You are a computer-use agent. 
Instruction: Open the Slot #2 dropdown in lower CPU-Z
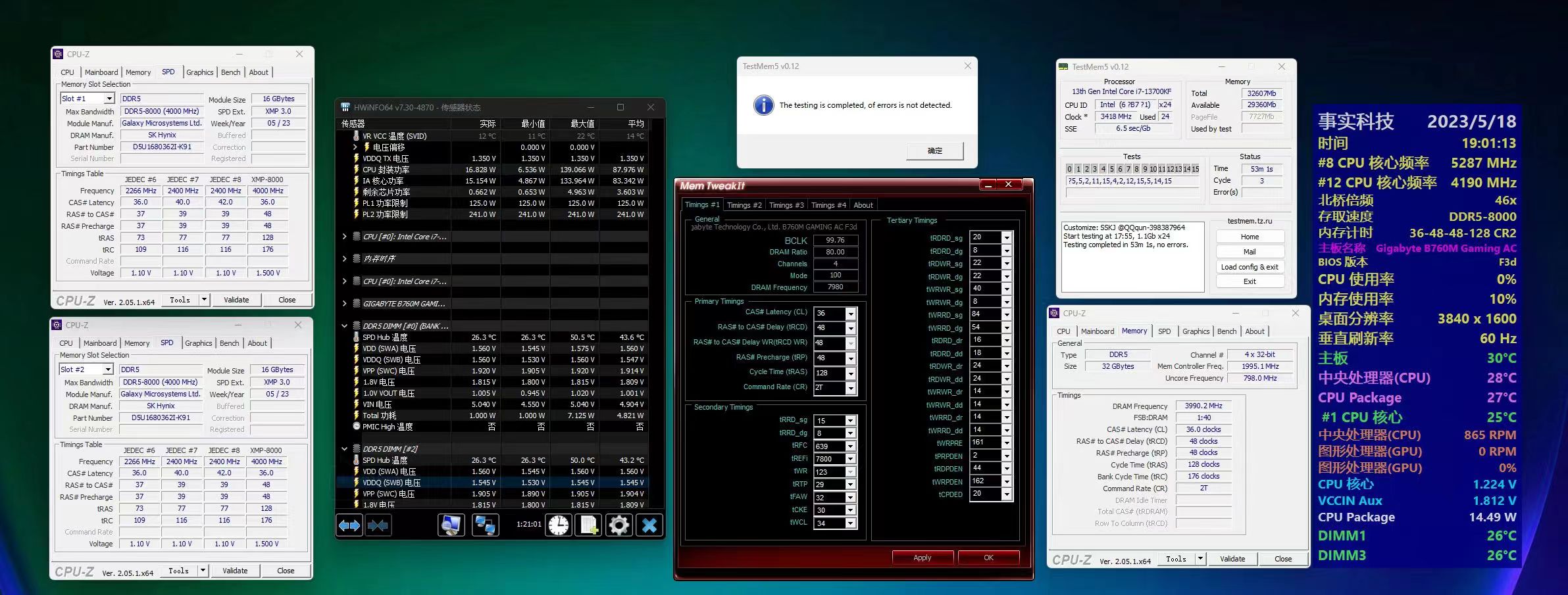coord(107,369)
